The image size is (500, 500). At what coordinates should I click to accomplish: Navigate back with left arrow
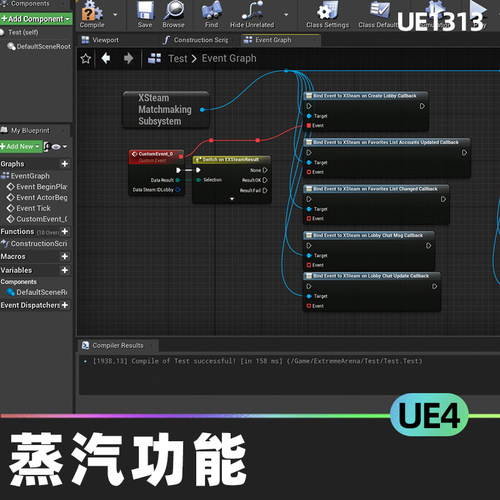(106, 58)
